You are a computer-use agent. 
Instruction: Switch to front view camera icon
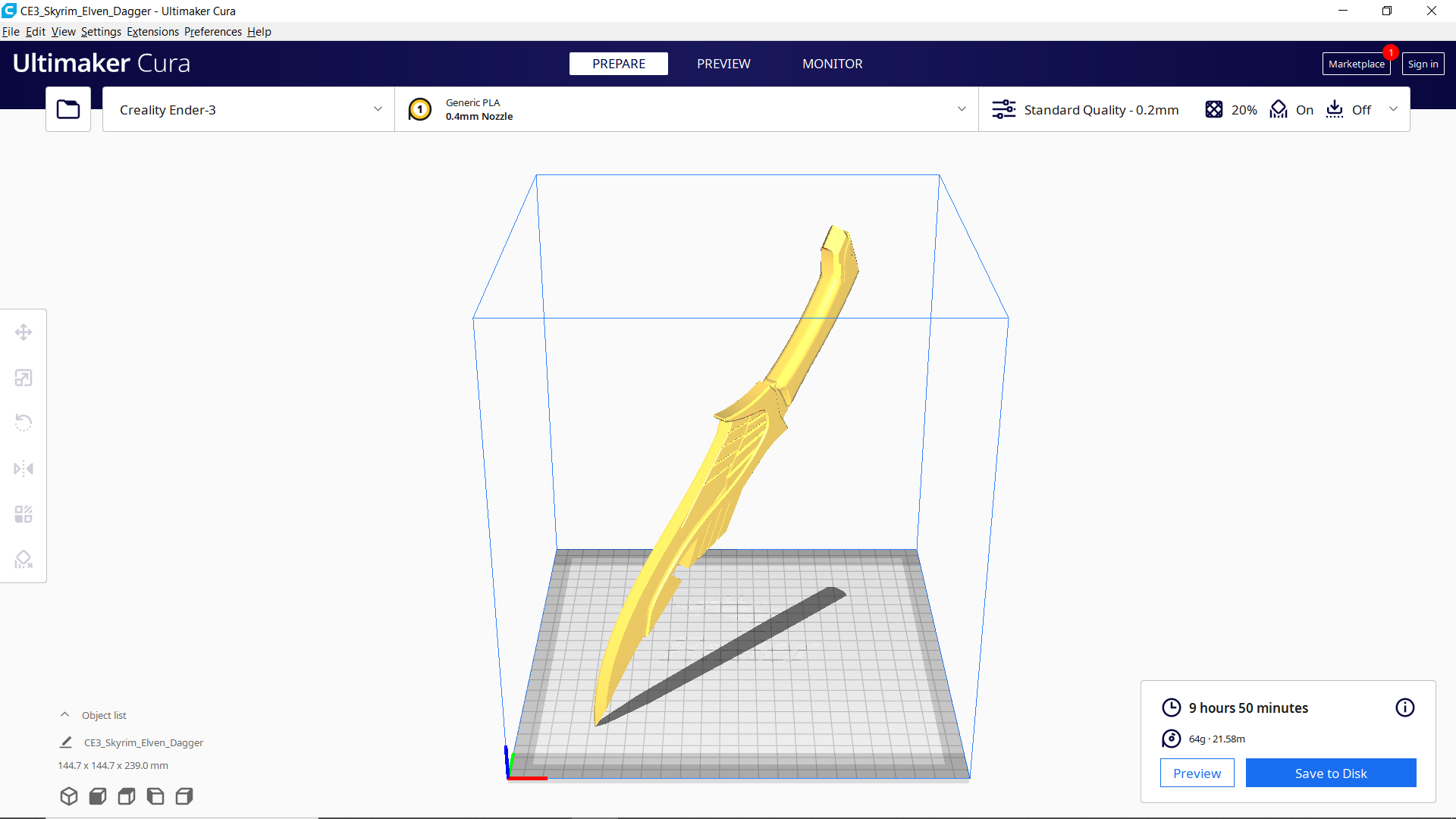point(98,796)
